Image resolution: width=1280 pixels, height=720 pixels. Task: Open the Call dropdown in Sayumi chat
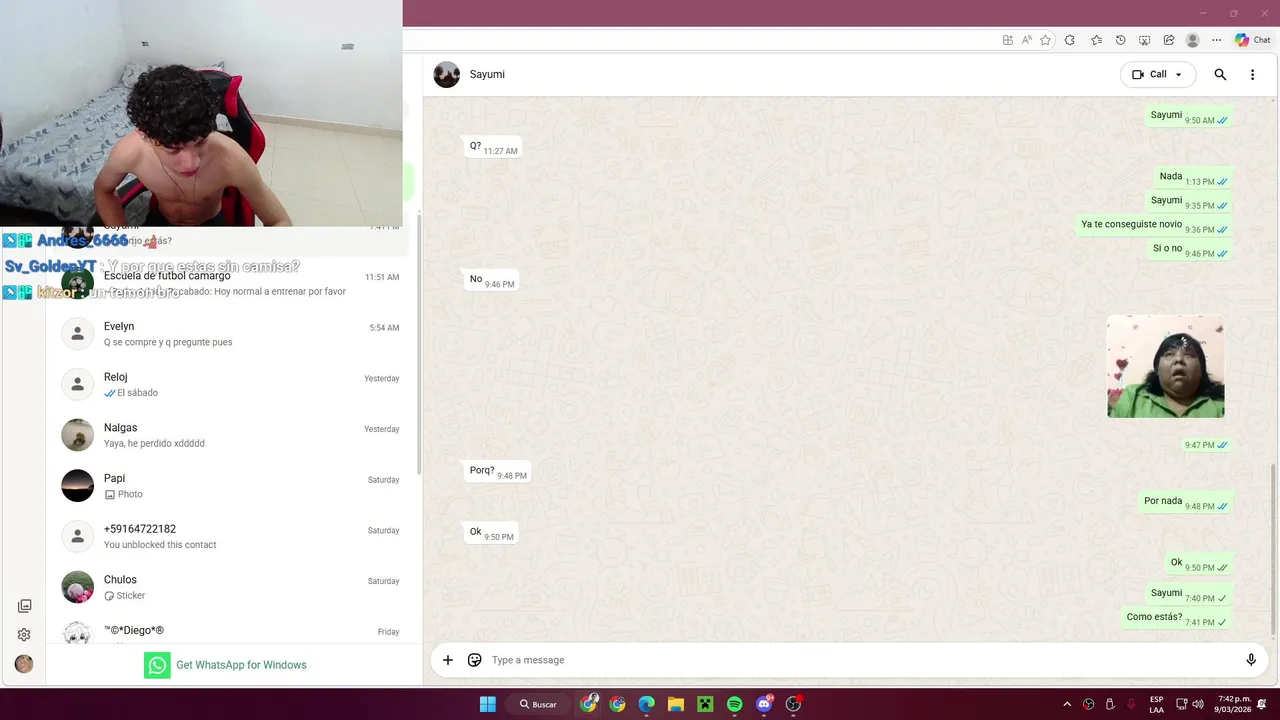[1157, 74]
